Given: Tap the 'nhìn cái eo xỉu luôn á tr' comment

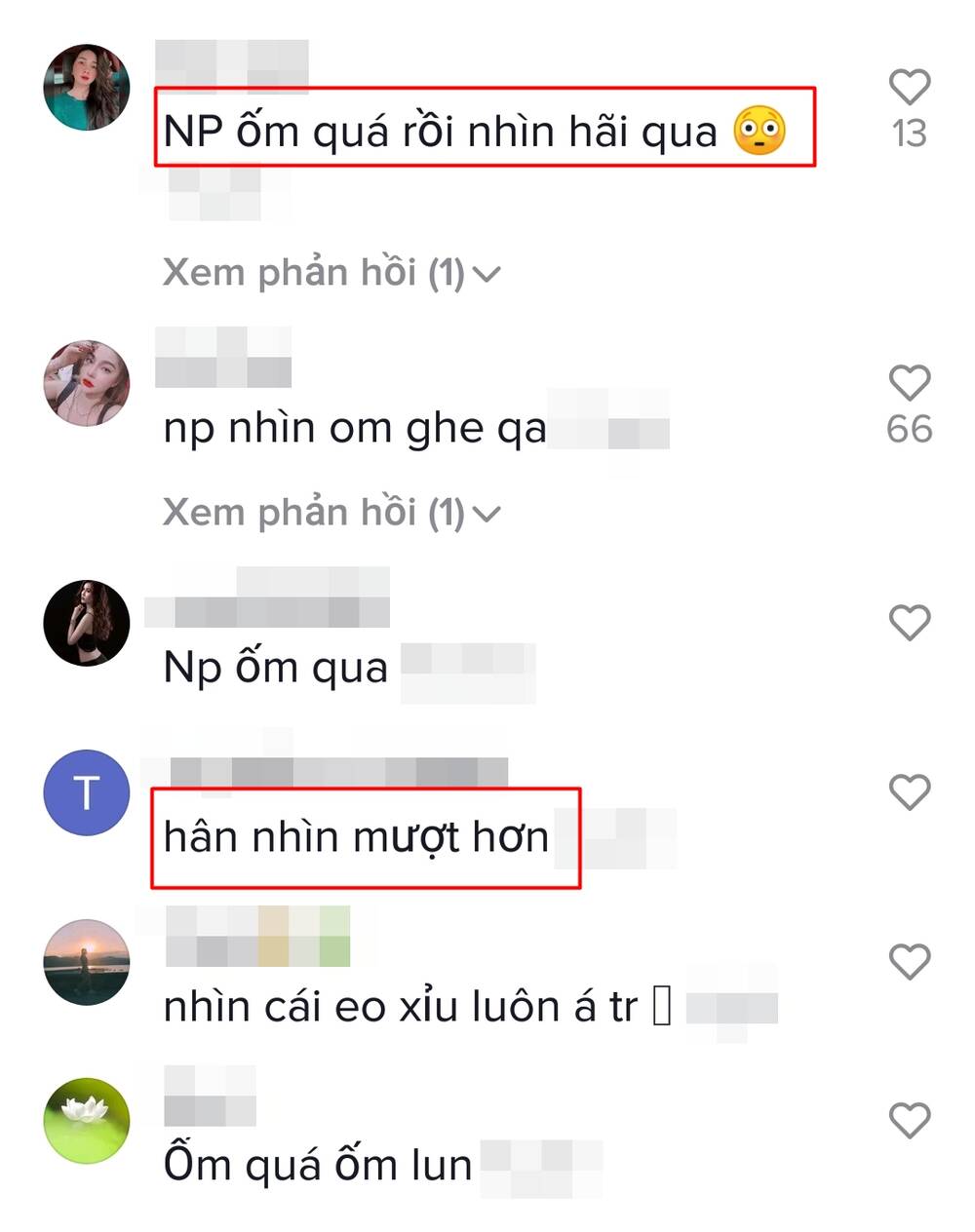Looking at the screenshot, I should [417, 1007].
